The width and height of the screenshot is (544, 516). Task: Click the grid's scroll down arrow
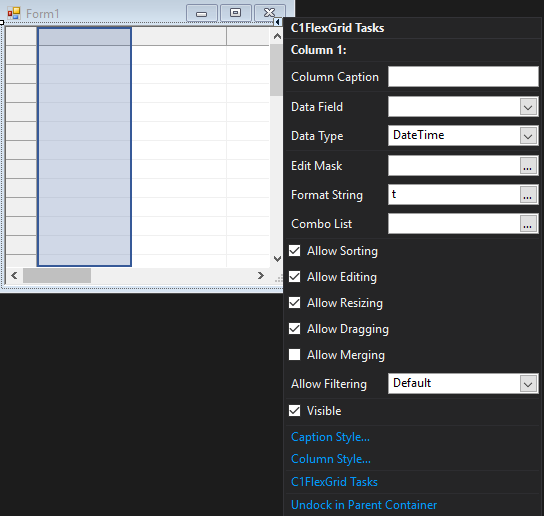[x=277, y=259]
